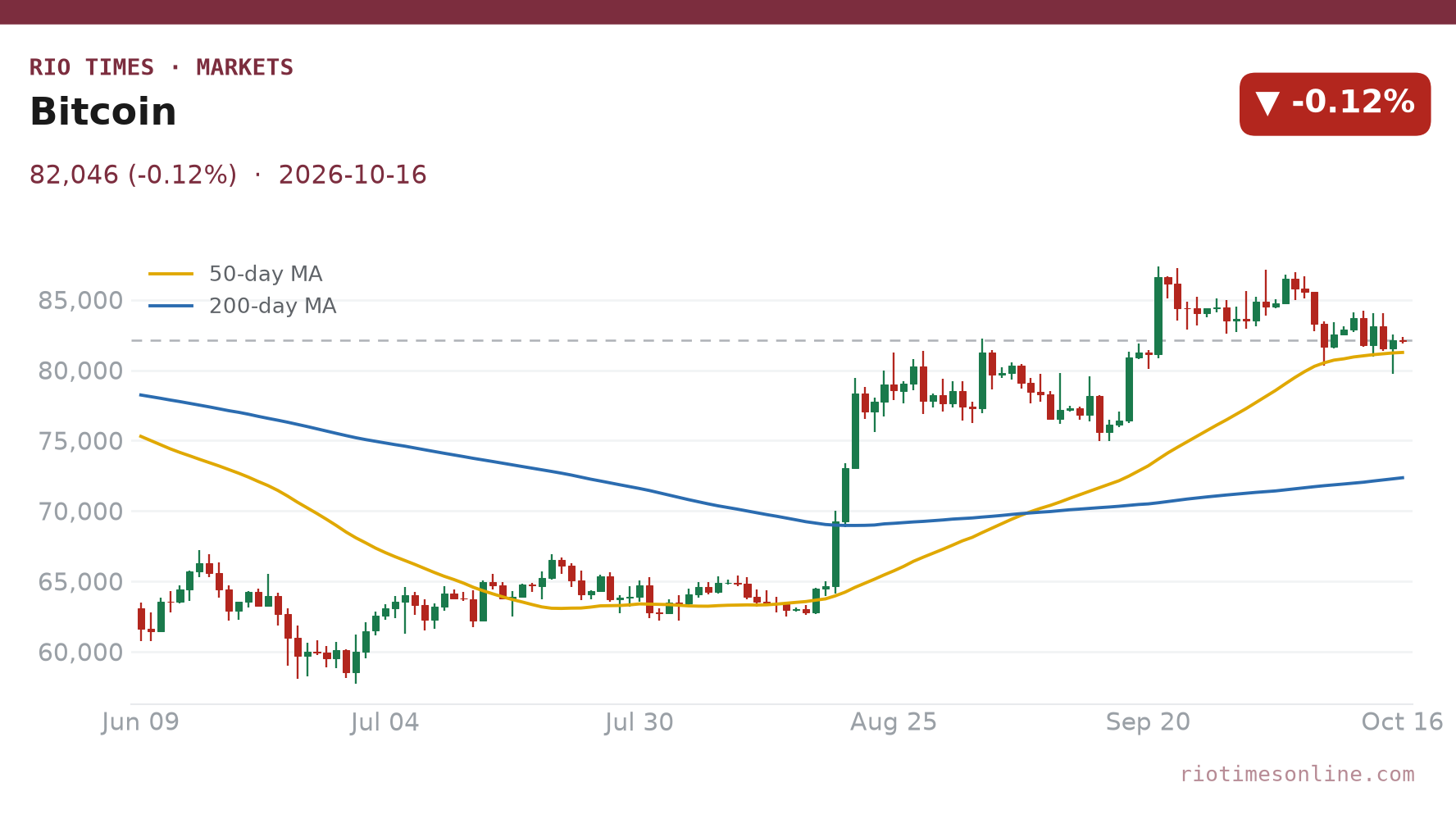Click the "Jun 09" x-axis date label

(x=140, y=722)
